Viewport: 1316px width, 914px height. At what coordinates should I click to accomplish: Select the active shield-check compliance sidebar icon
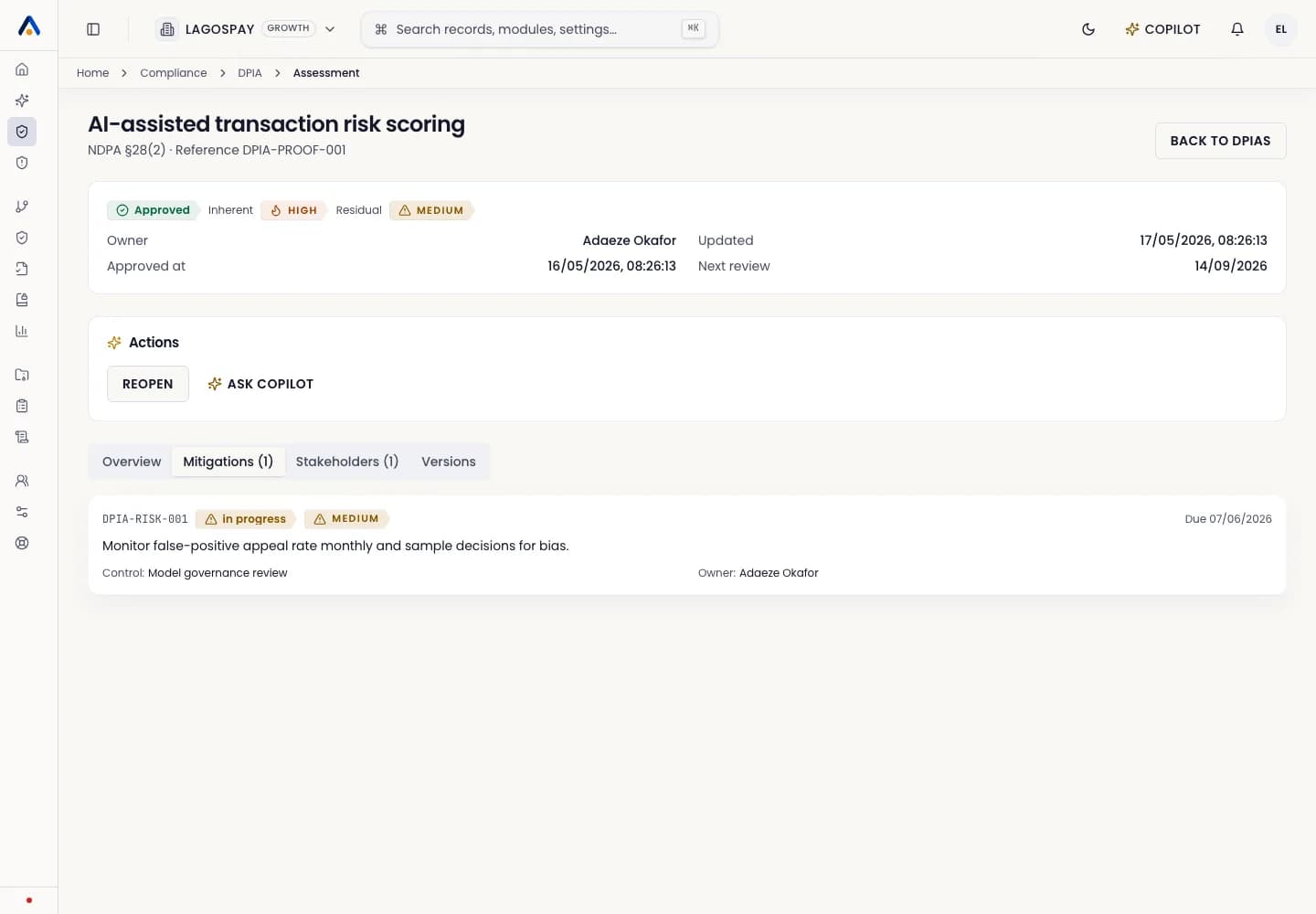point(22,132)
